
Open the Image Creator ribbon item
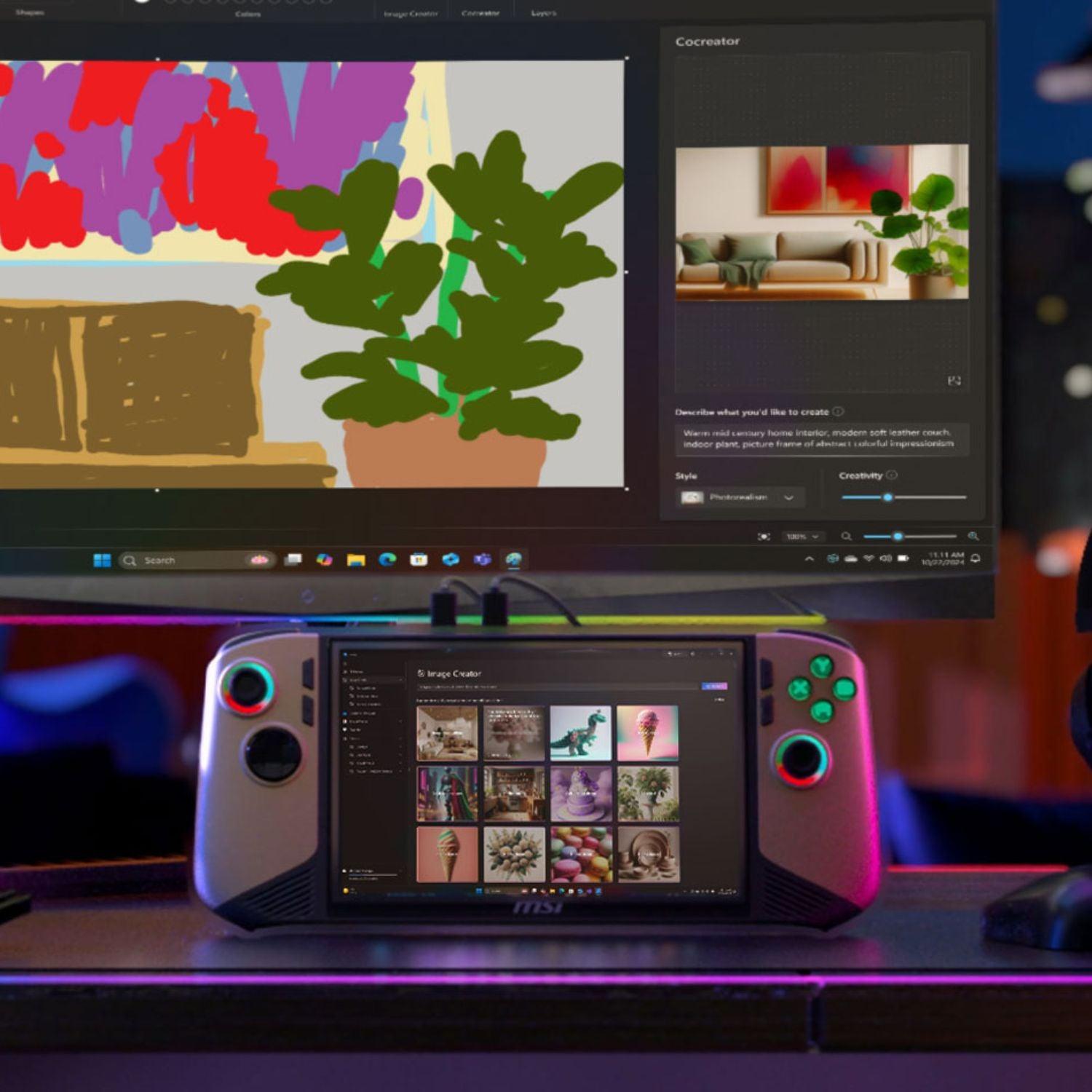coord(411,12)
